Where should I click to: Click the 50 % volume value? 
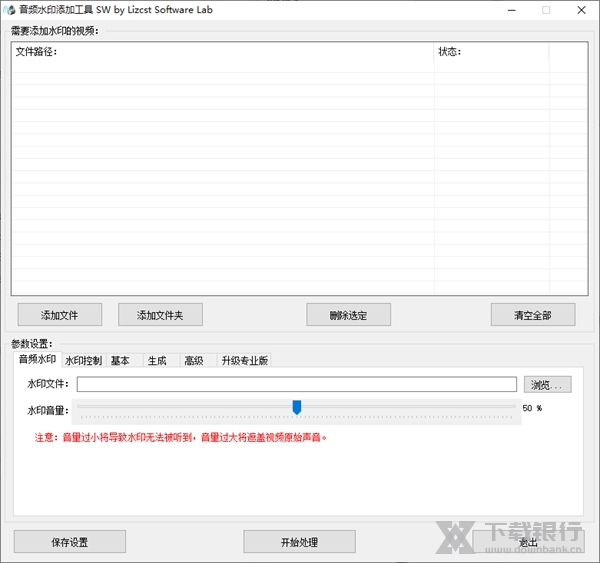[x=532, y=408]
